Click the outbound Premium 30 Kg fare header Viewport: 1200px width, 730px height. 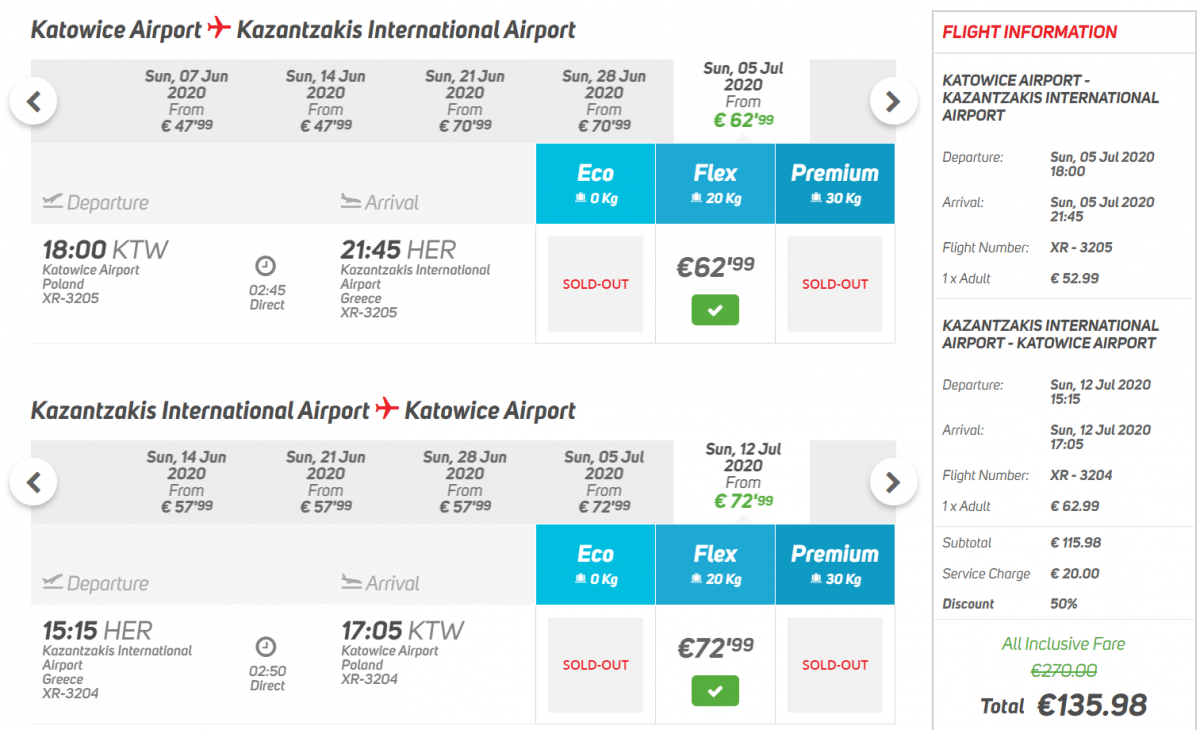click(835, 183)
